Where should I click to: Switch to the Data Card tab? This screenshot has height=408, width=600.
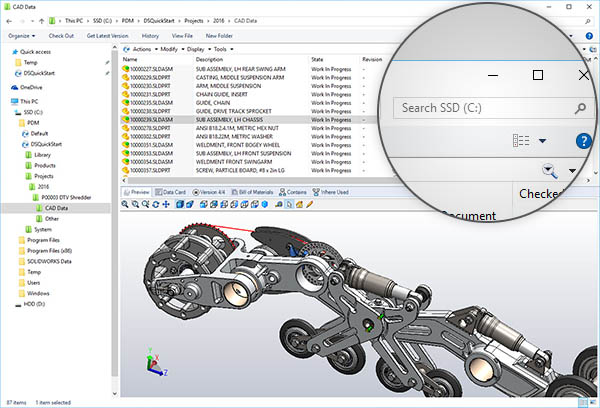point(170,192)
